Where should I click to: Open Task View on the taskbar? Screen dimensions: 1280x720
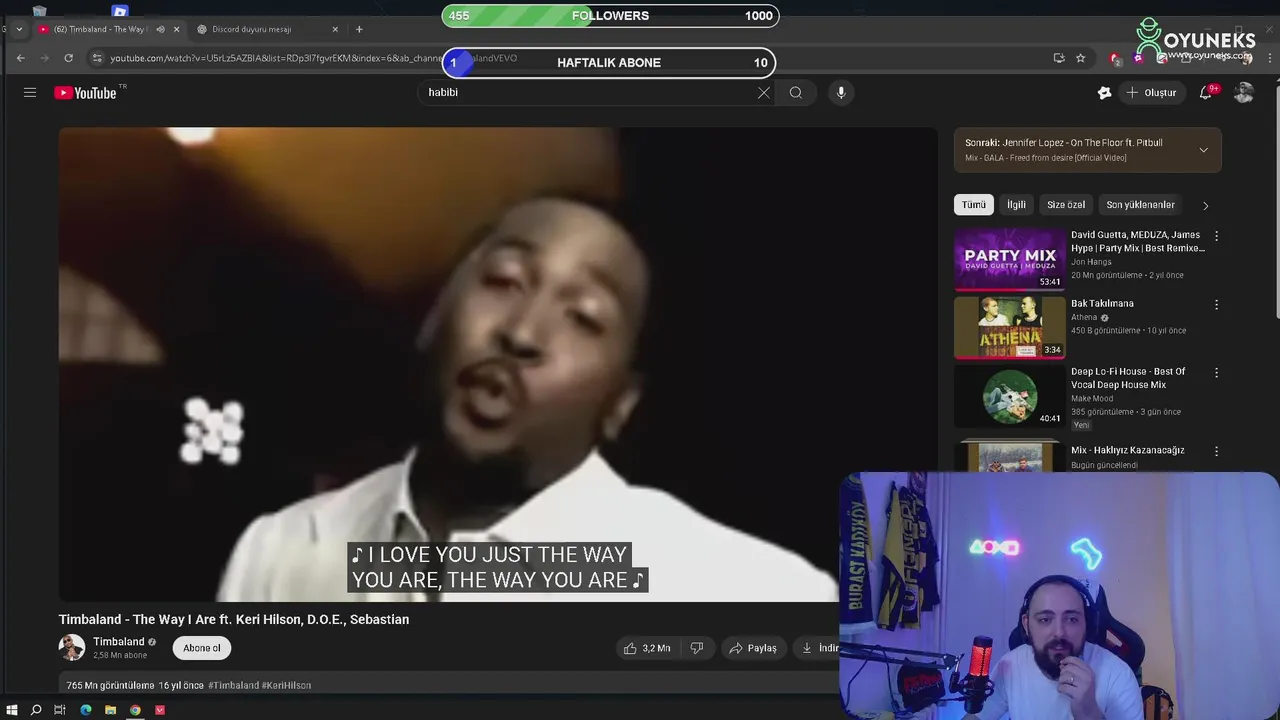60,710
